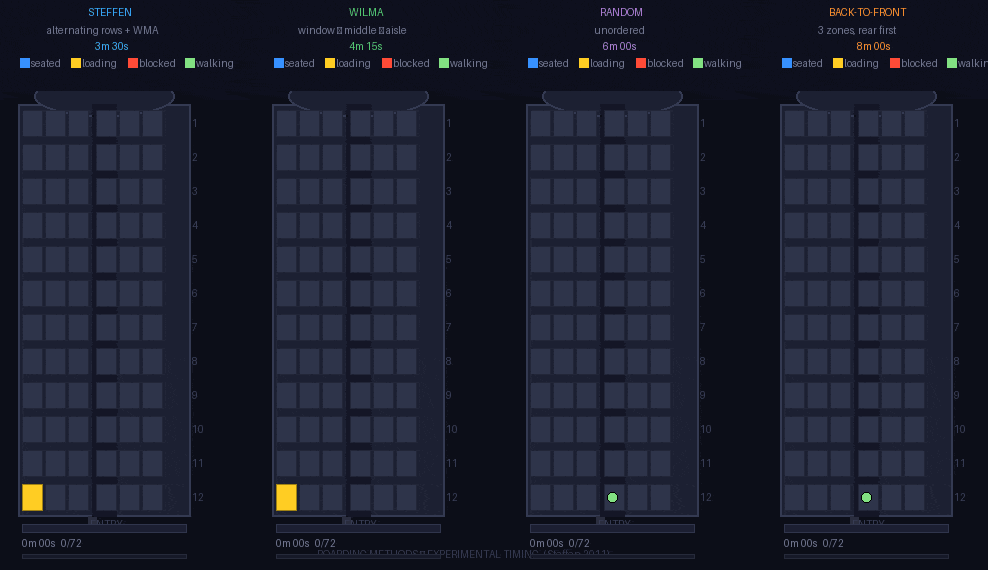Click the '3 zones, rear first' subtitle
This screenshot has width=988, height=570.
(857, 30)
